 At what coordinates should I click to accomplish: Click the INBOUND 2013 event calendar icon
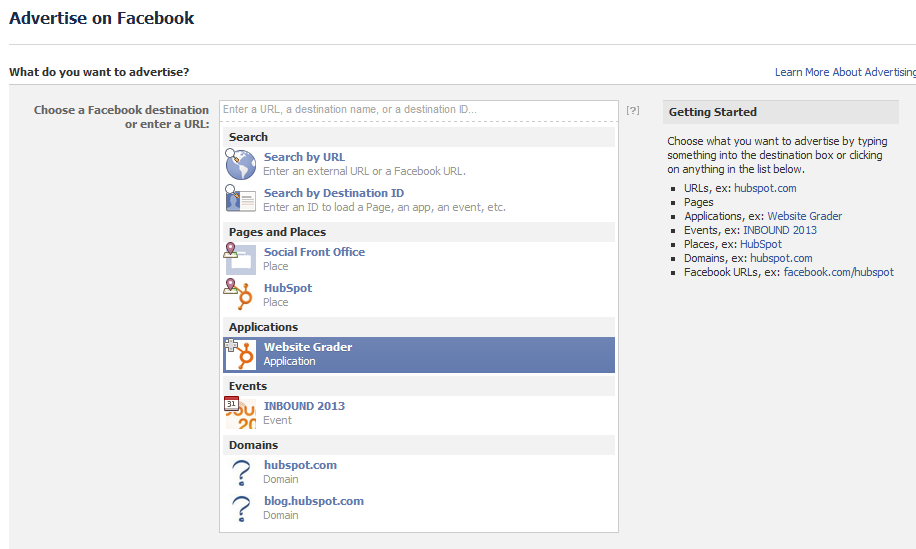240,413
